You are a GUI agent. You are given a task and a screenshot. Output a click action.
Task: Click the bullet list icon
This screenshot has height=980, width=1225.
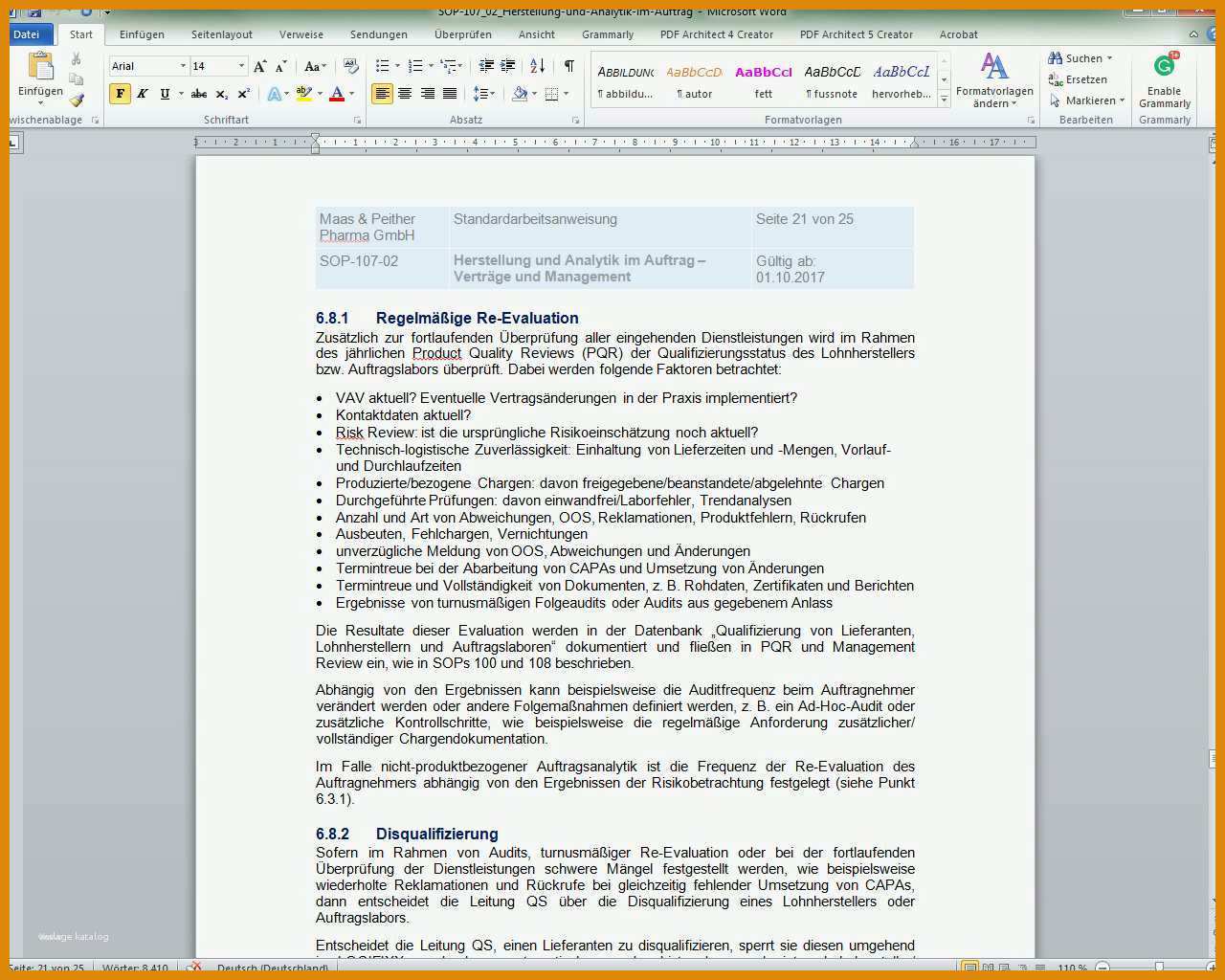point(383,66)
